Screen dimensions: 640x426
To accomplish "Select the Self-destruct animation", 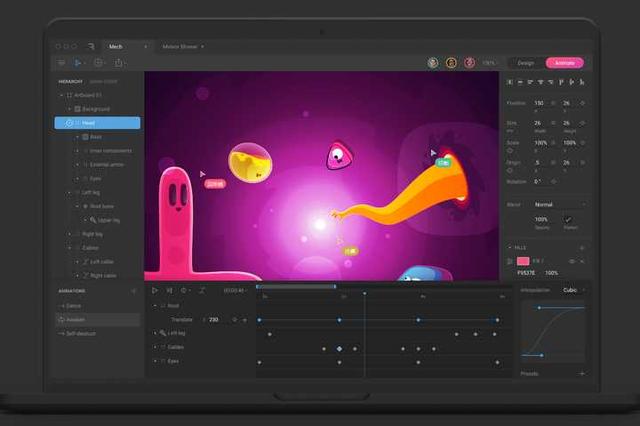I will (82, 334).
